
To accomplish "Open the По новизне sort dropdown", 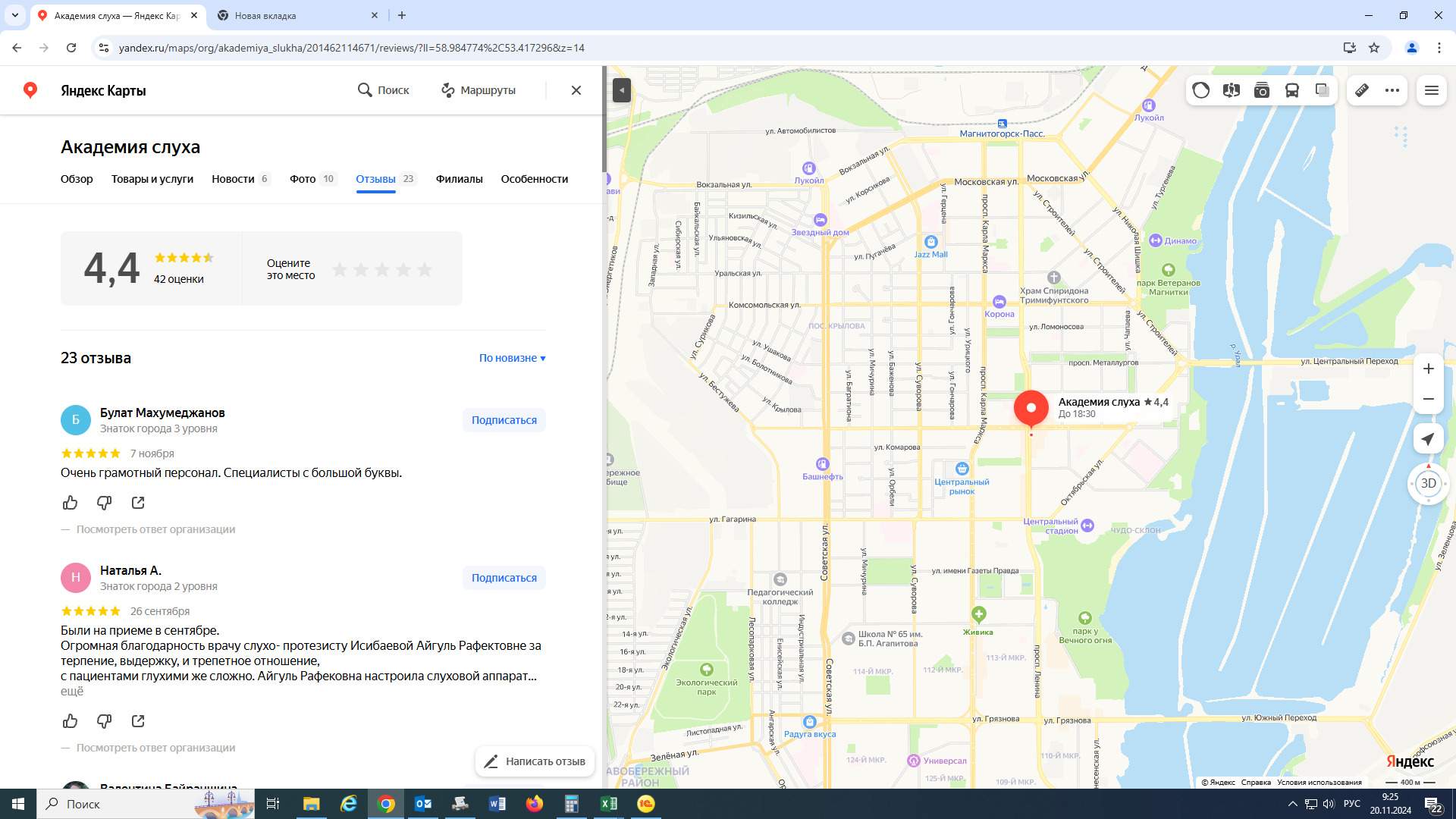I will click(x=512, y=358).
